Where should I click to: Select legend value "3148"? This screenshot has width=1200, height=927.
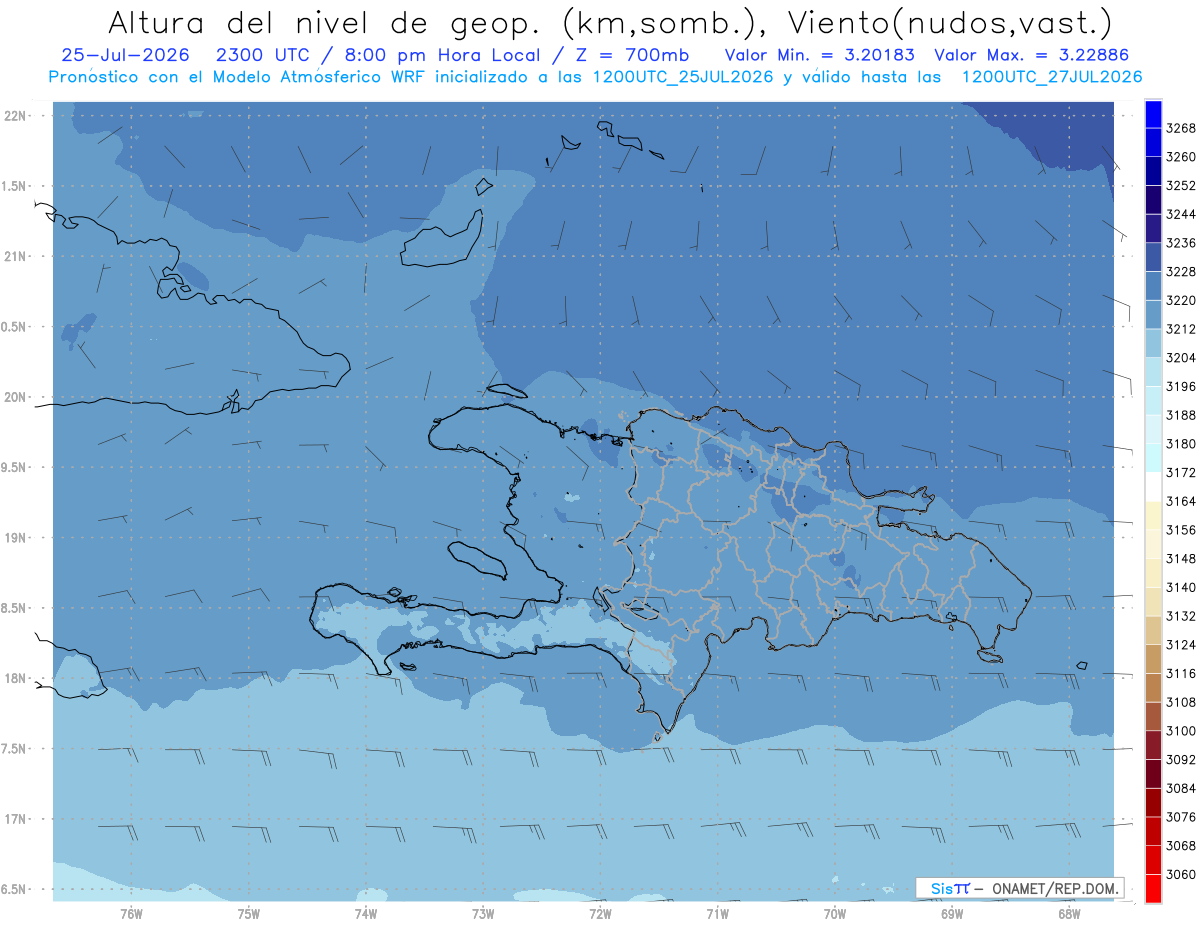(1181, 558)
